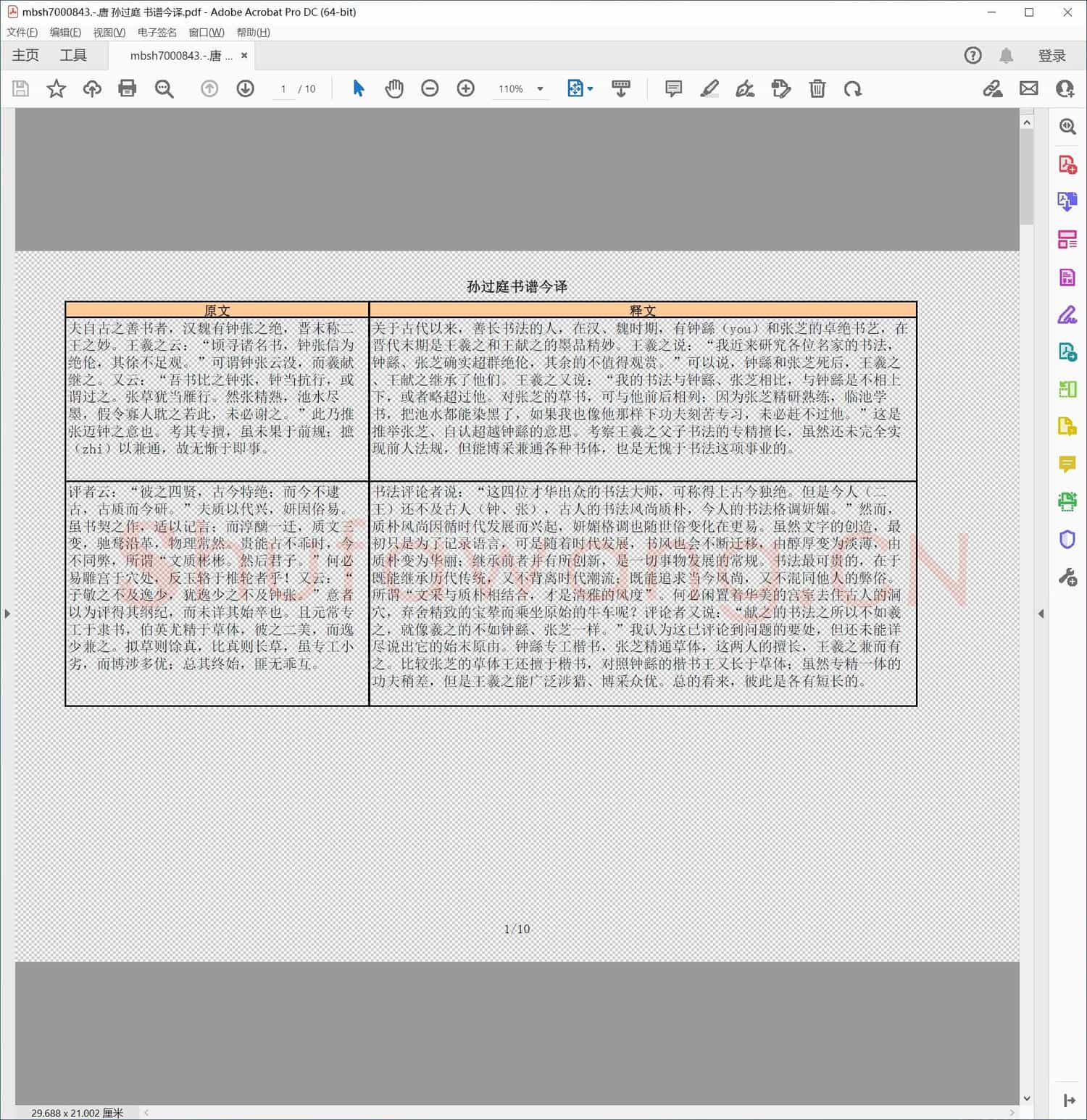Click the Zoom out minus icon
Screen dimensions: 1087x1120
430,88
